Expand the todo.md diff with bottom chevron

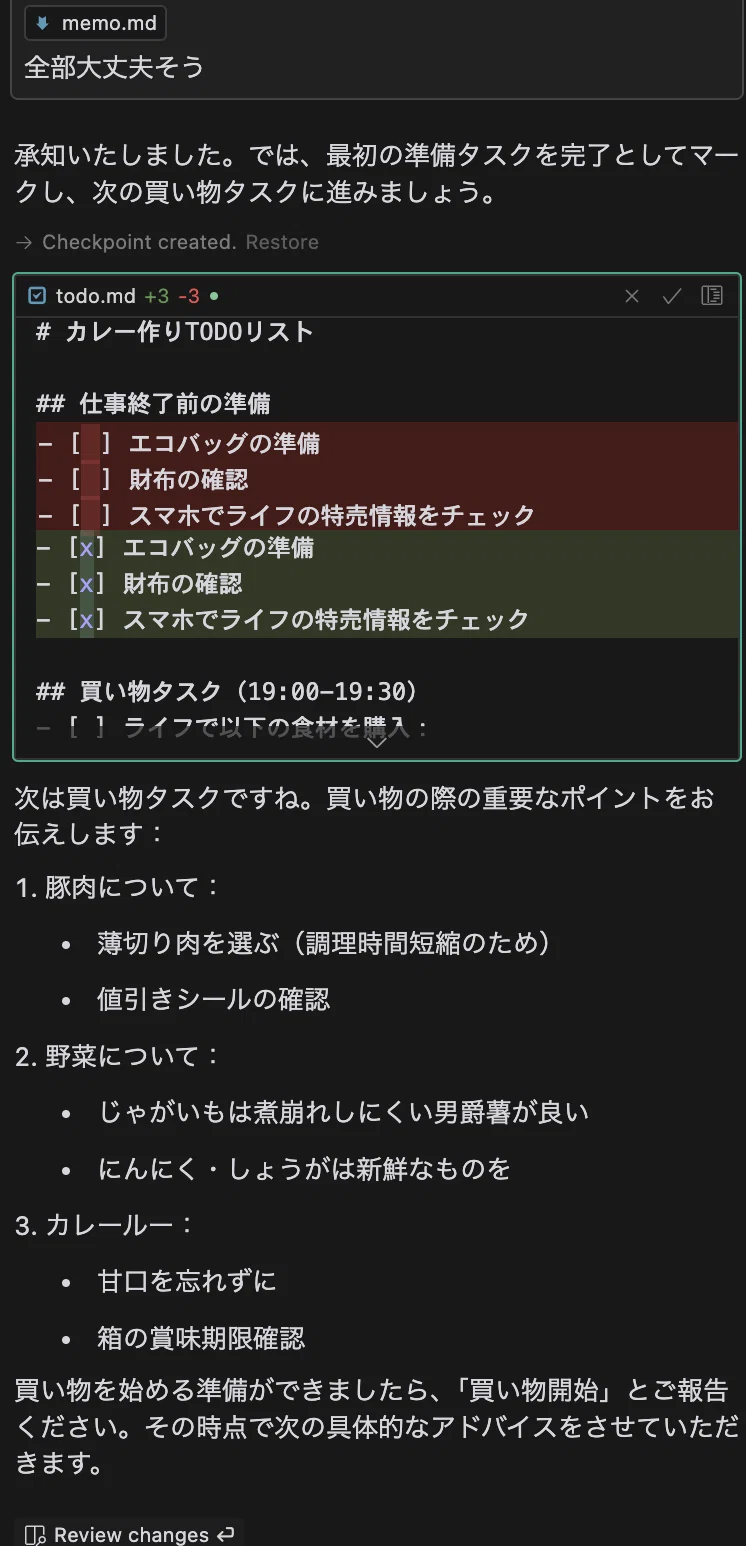click(x=376, y=742)
